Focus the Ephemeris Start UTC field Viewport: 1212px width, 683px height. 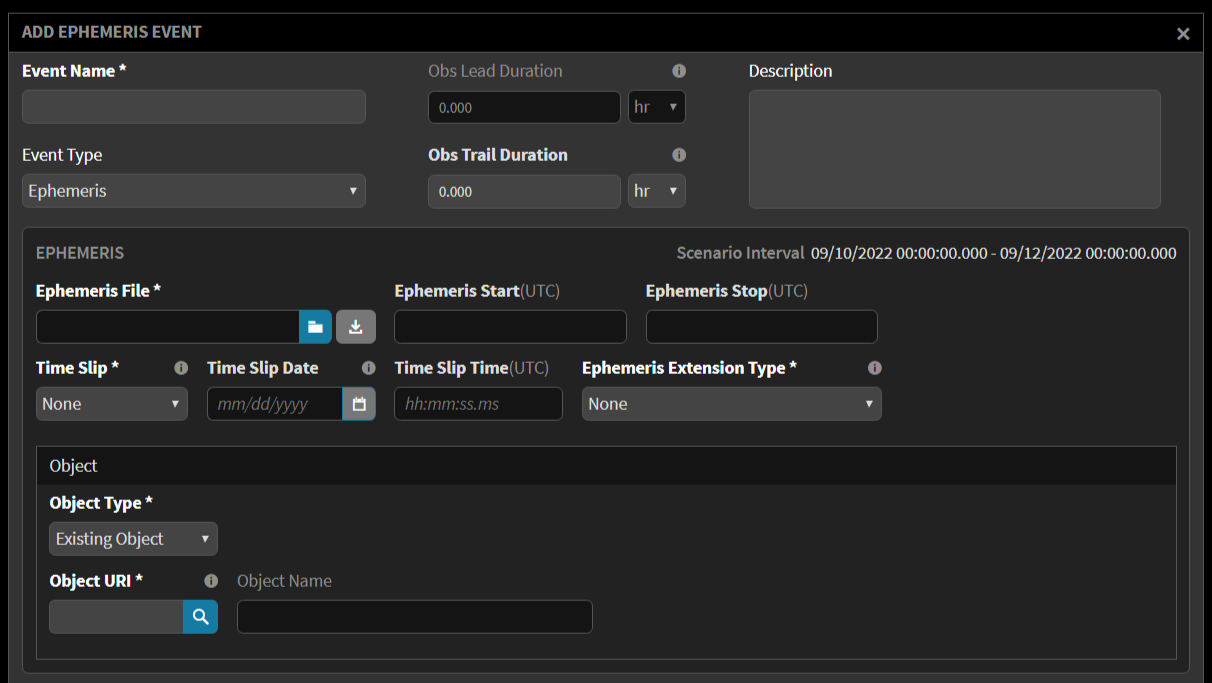510,326
